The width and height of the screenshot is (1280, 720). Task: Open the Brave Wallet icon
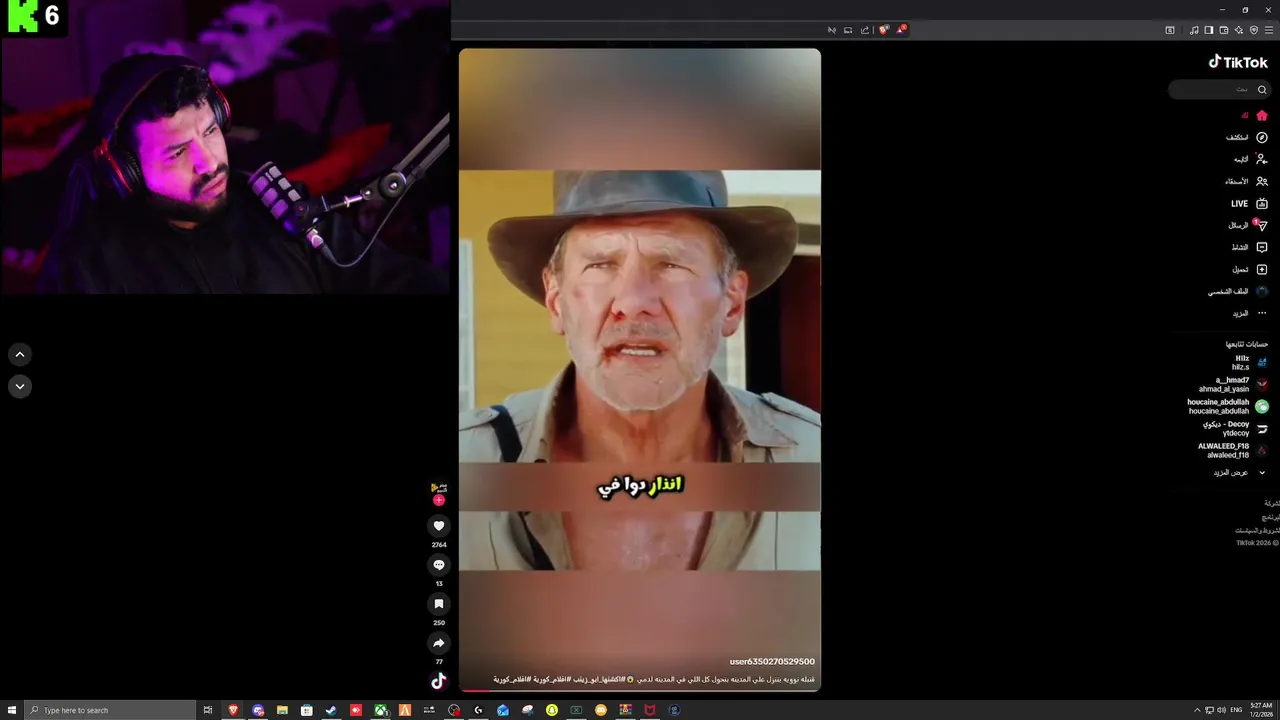[1224, 30]
